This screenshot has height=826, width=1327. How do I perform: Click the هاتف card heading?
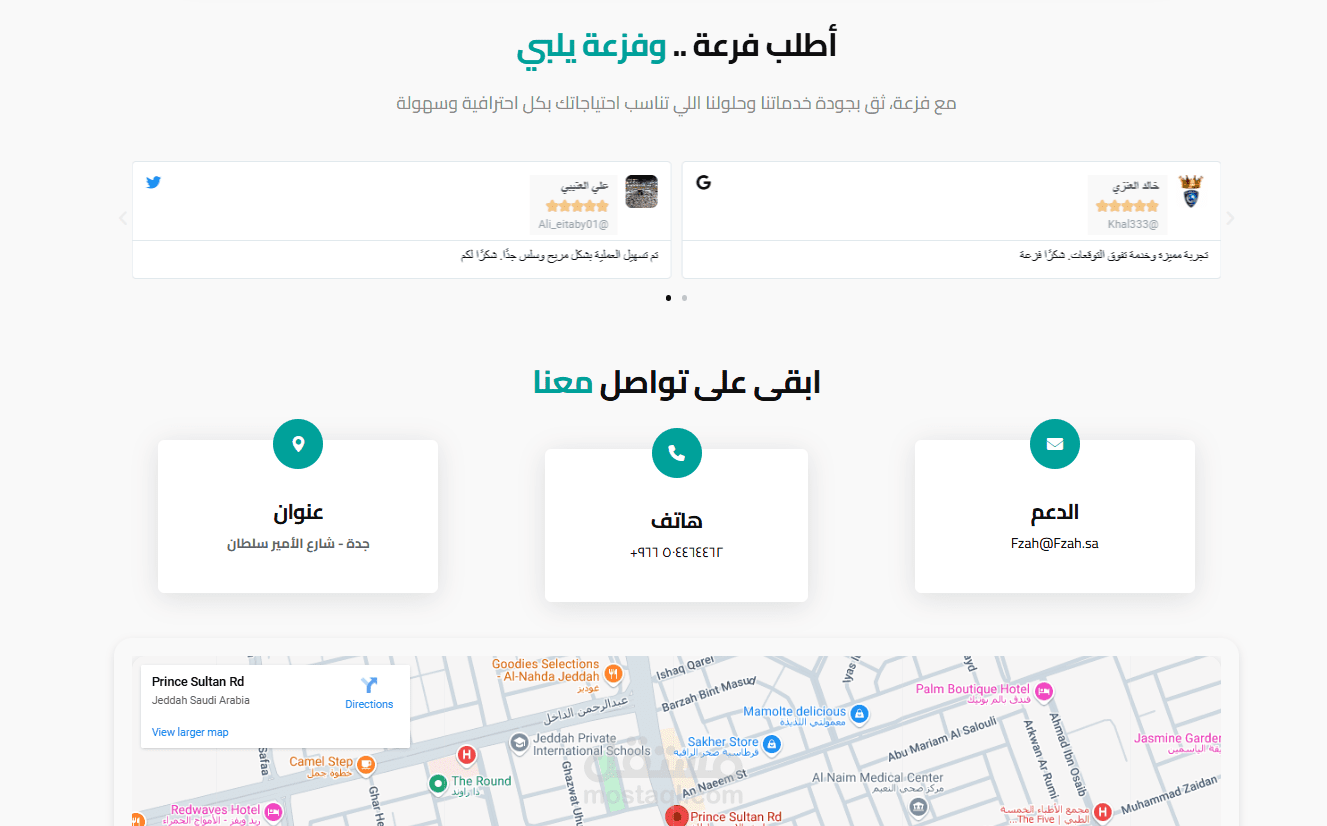tap(676, 521)
